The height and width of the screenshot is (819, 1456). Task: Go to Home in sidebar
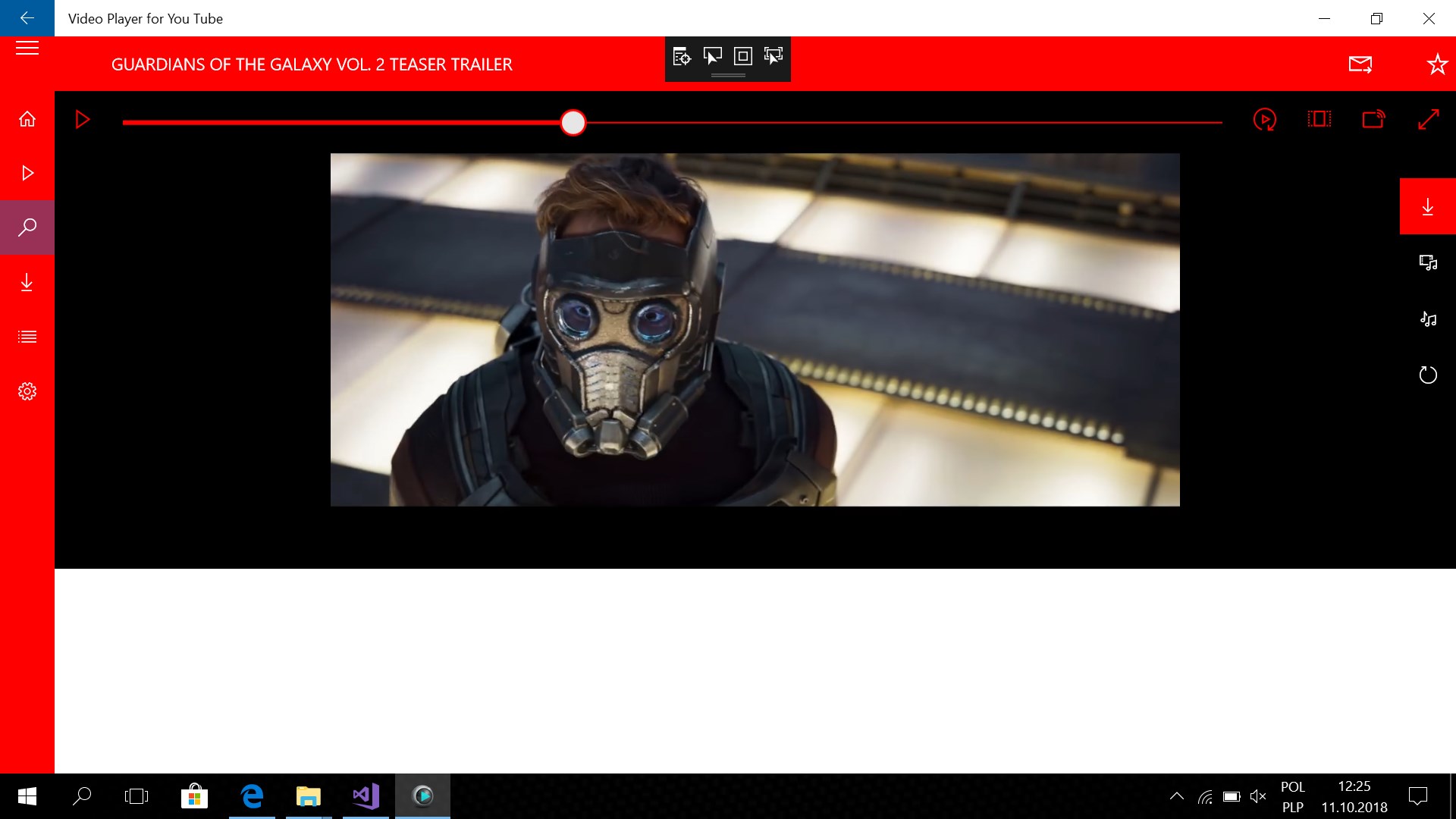click(27, 119)
